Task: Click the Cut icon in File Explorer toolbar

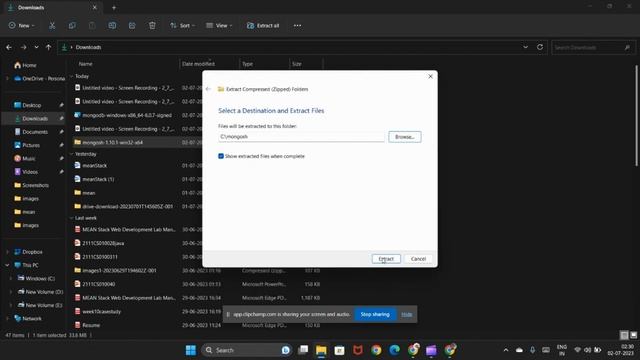Action: coord(52,25)
